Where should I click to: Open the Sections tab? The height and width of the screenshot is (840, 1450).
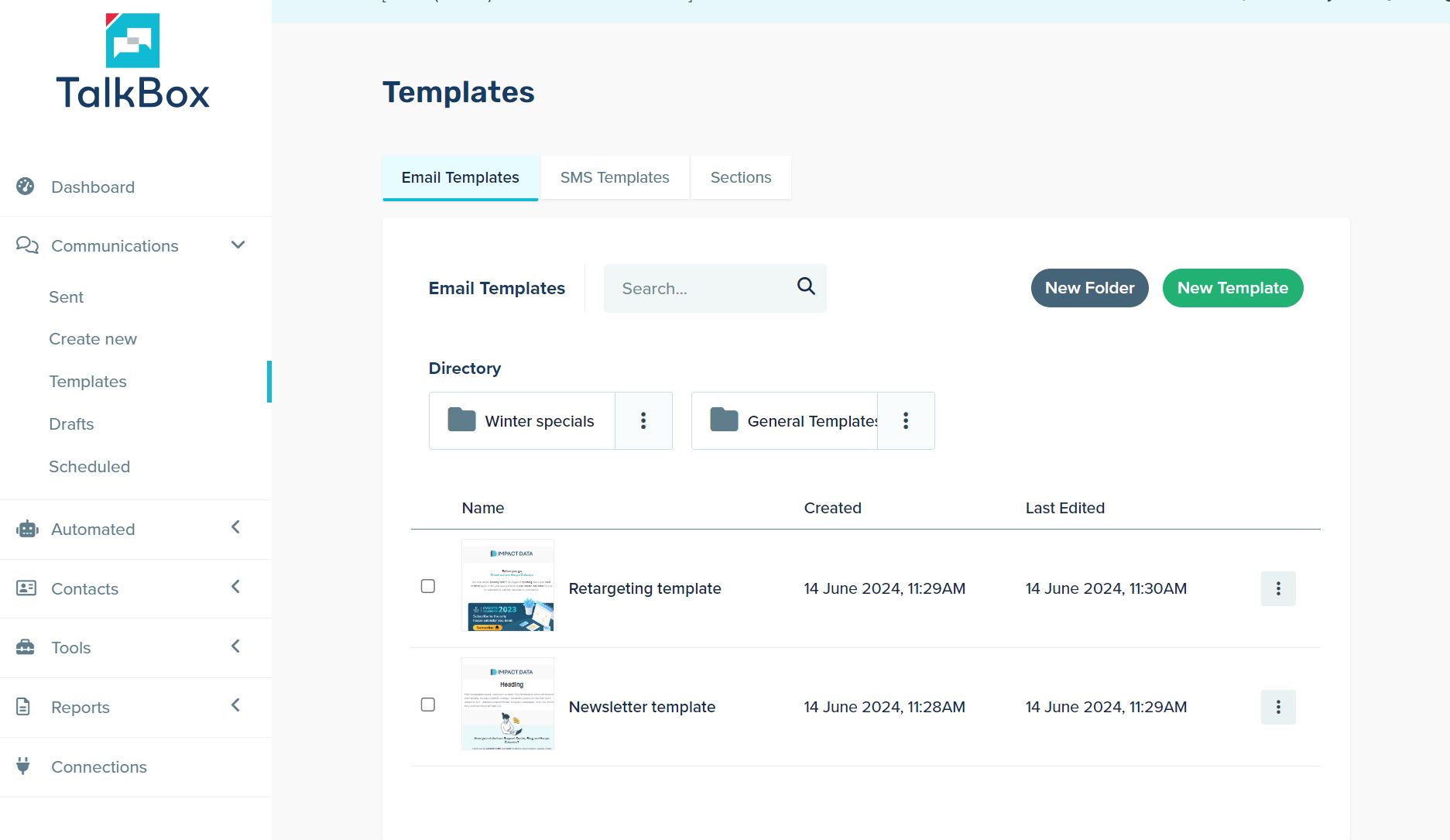[x=741, y=177]
